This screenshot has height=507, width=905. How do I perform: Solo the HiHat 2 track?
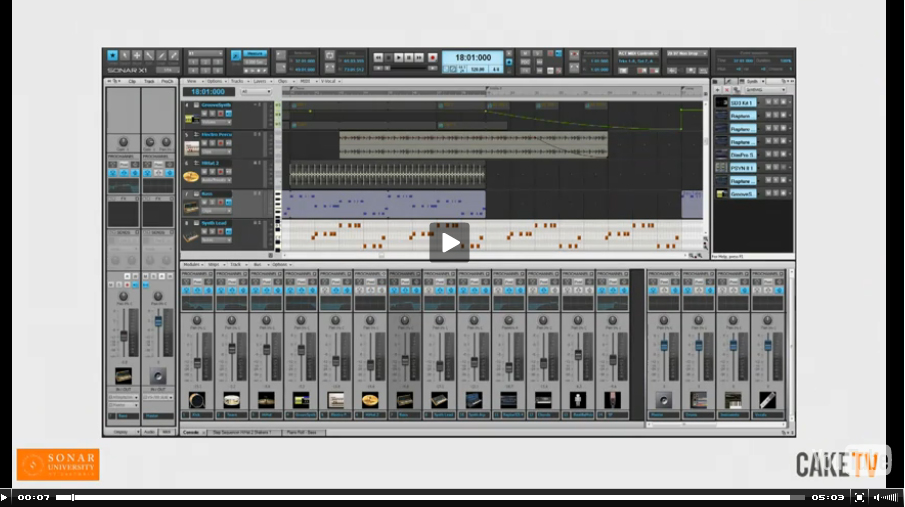click(x=212, y=172)
